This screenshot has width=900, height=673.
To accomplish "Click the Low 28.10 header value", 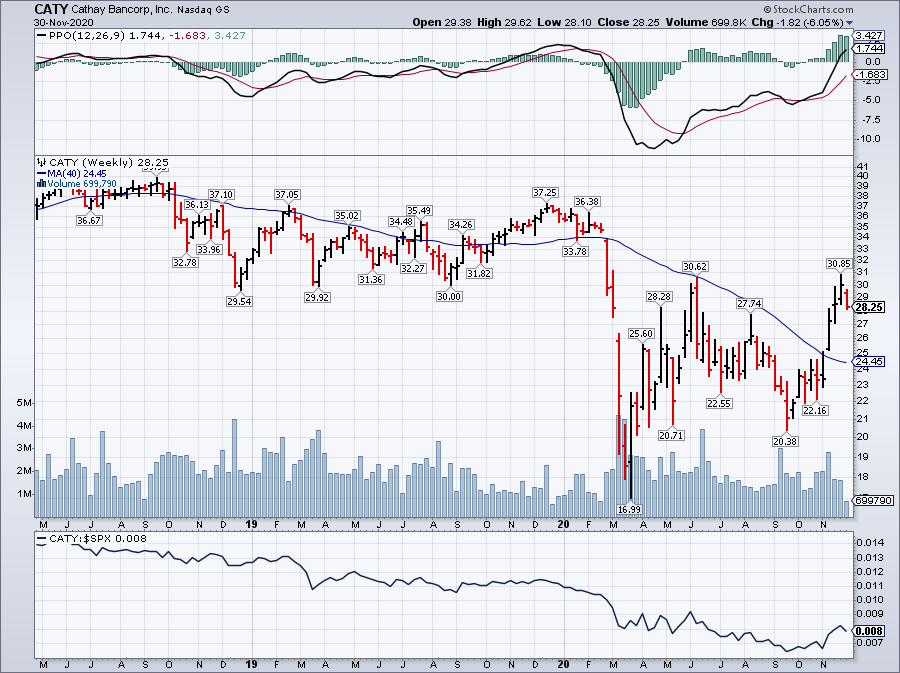I will [x=564, y=22].
